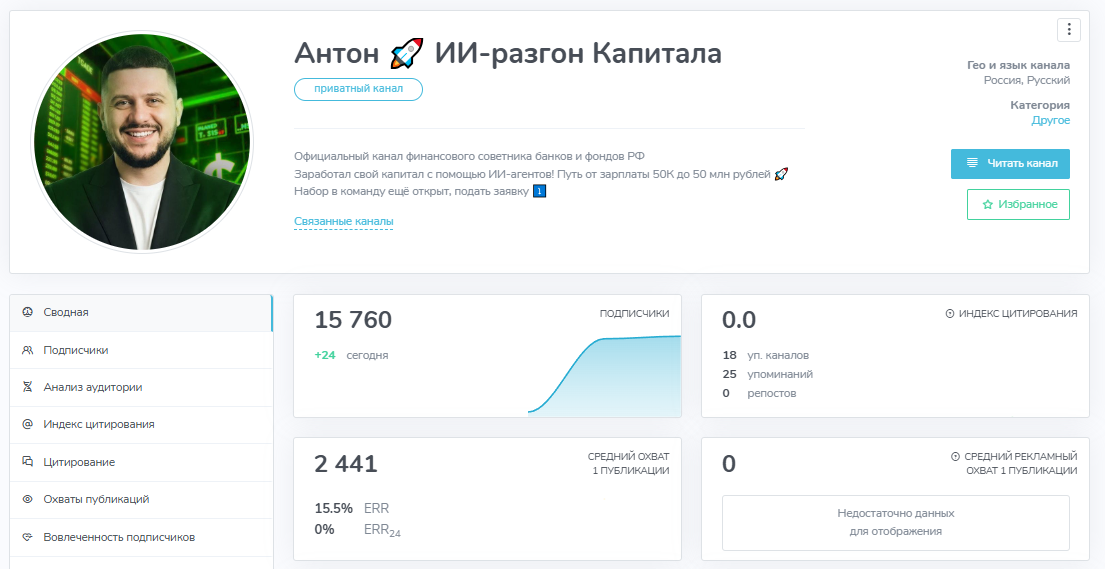
Task: Click the blue number emoji after подать заявку
Action: 539,191
